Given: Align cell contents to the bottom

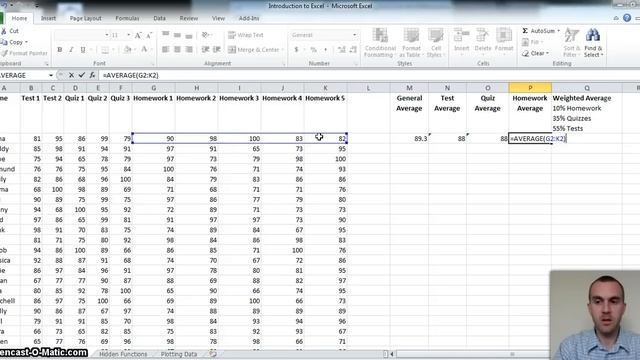Looking at the screenshot, I should tap(189, 35).
